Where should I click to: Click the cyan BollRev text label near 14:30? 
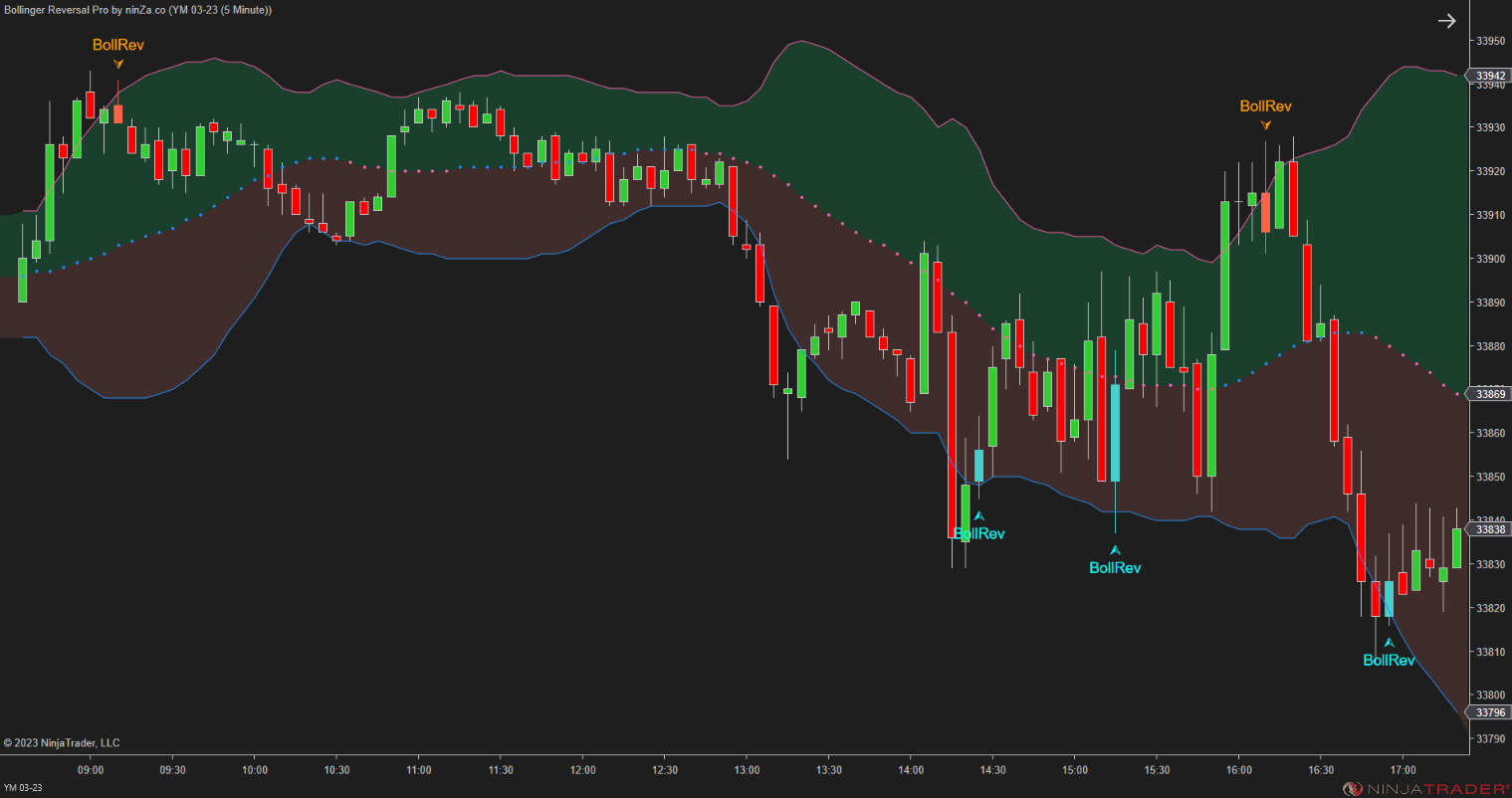[979, 533]
